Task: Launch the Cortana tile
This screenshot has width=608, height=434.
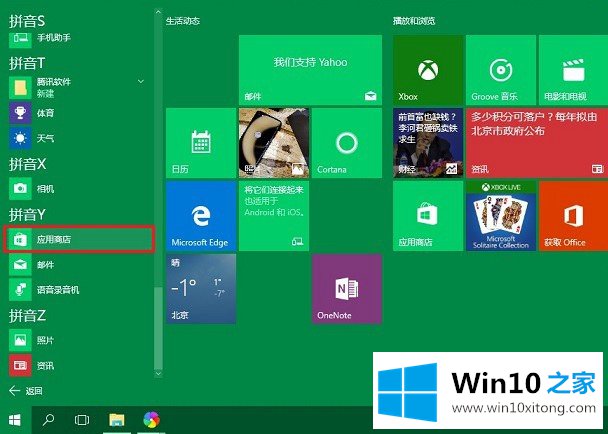Action: pyautogui.click(x=347, y=143)
